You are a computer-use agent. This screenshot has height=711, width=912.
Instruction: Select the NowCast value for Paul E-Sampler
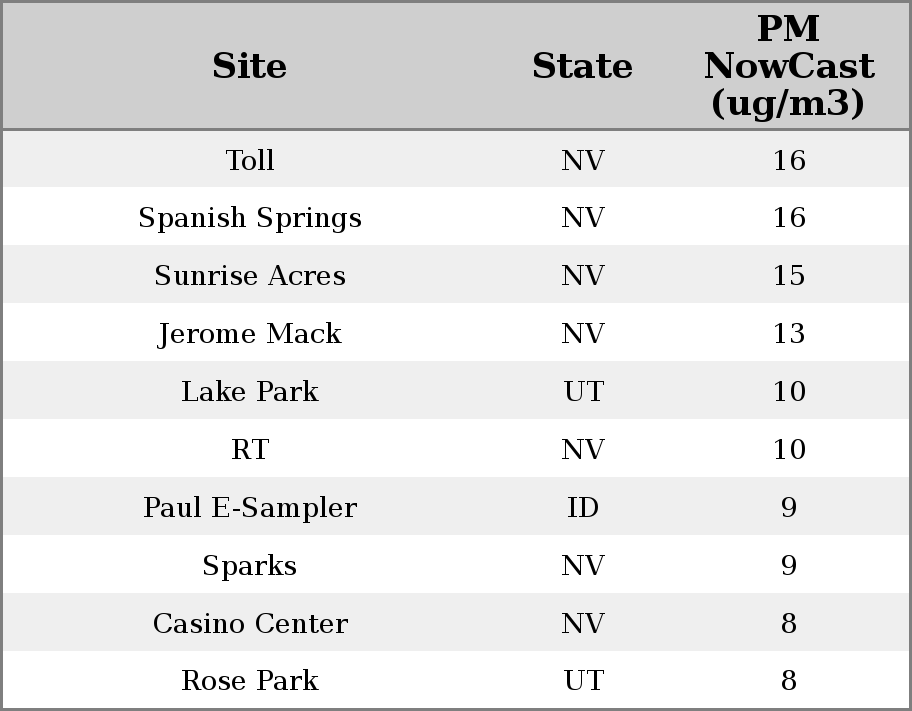point(789,508)
